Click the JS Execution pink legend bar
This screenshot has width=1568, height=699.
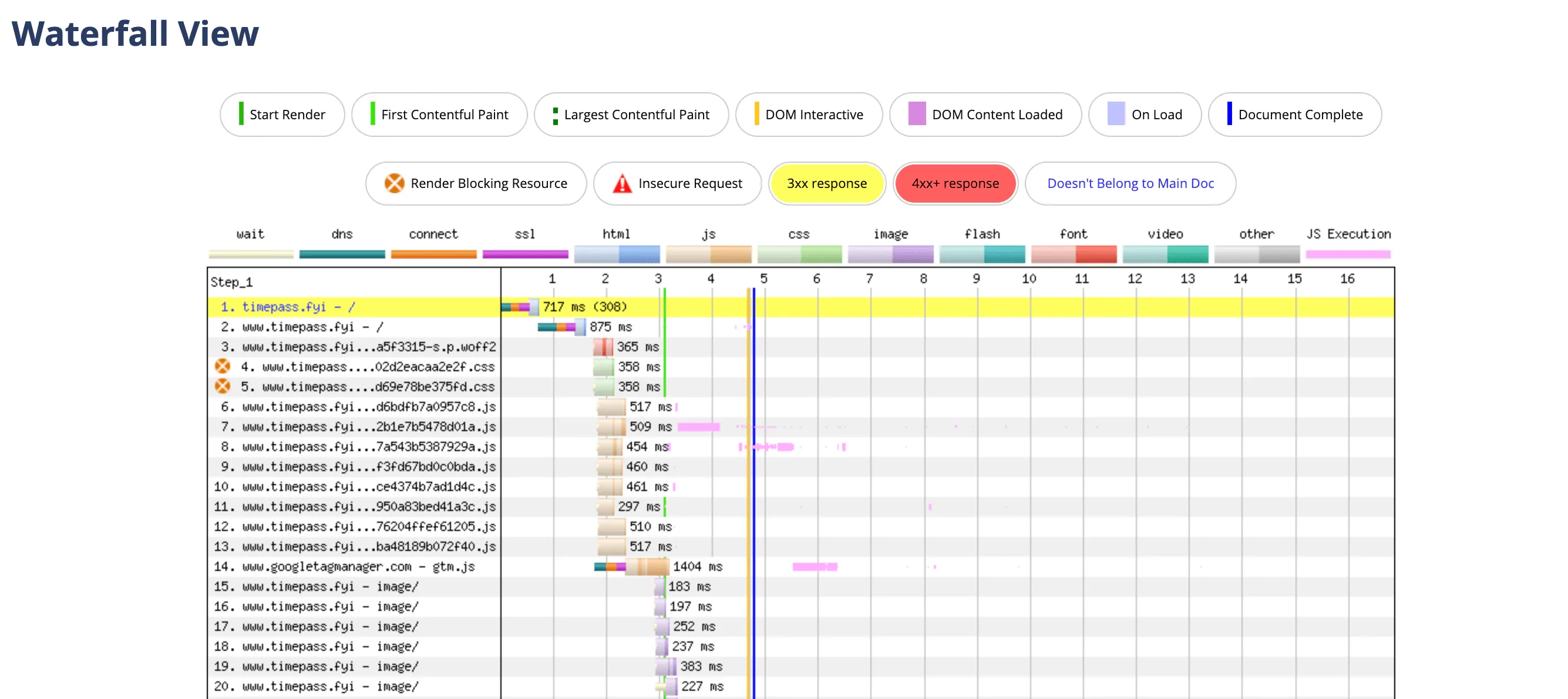pyautogui.click(x=1348, y=254)
